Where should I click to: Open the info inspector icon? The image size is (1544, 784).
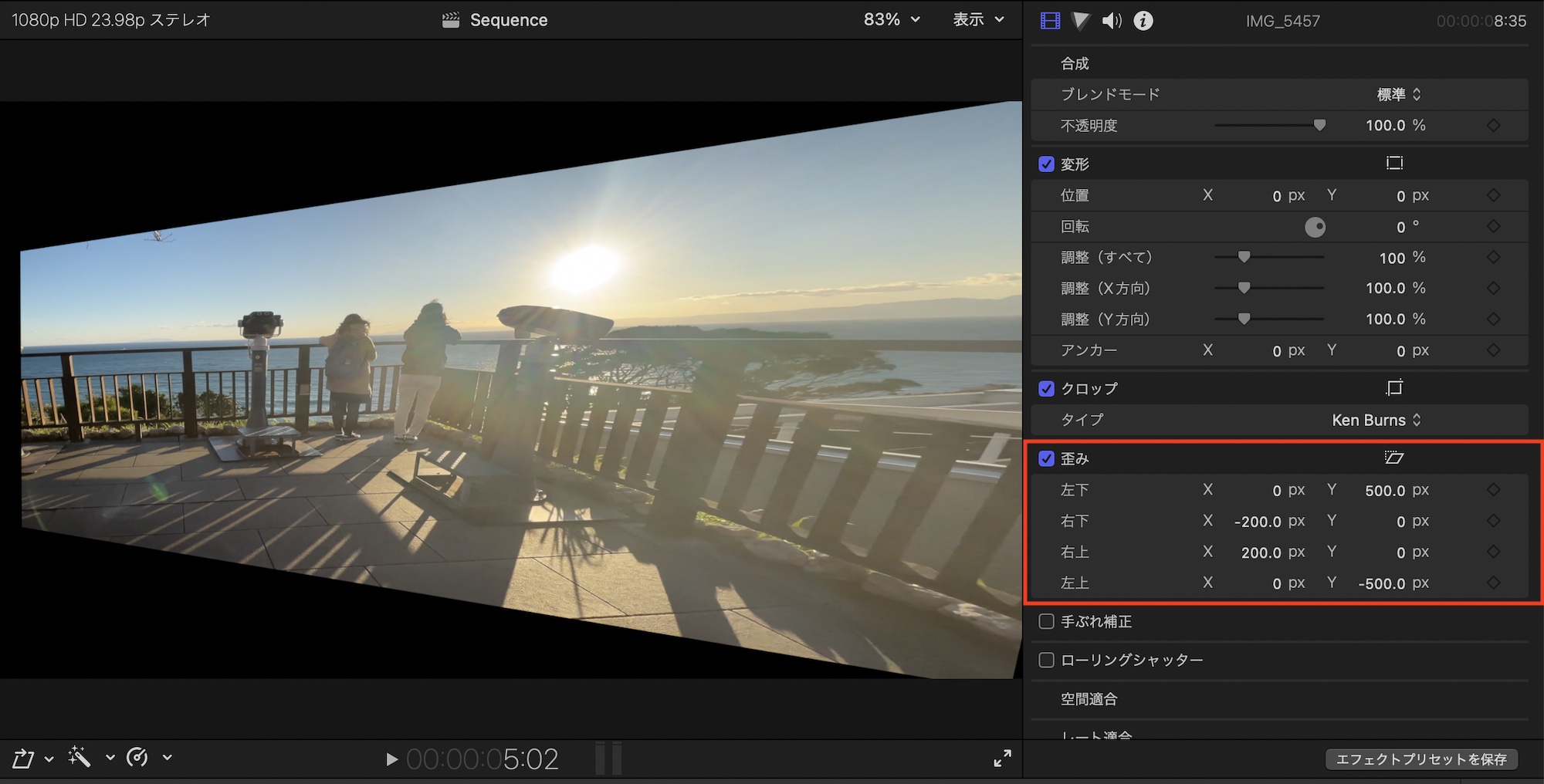click(1143, 21)
